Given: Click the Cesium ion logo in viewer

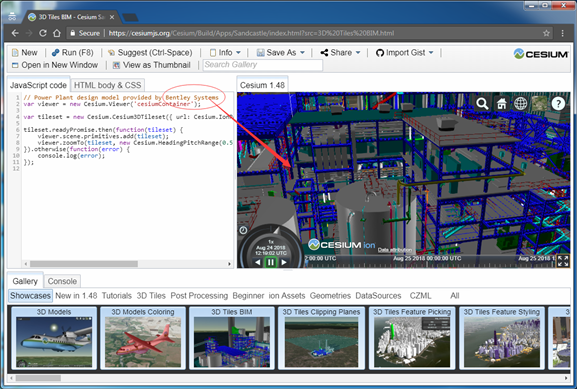Looking at the screenshot, I should tap(341, 244).
